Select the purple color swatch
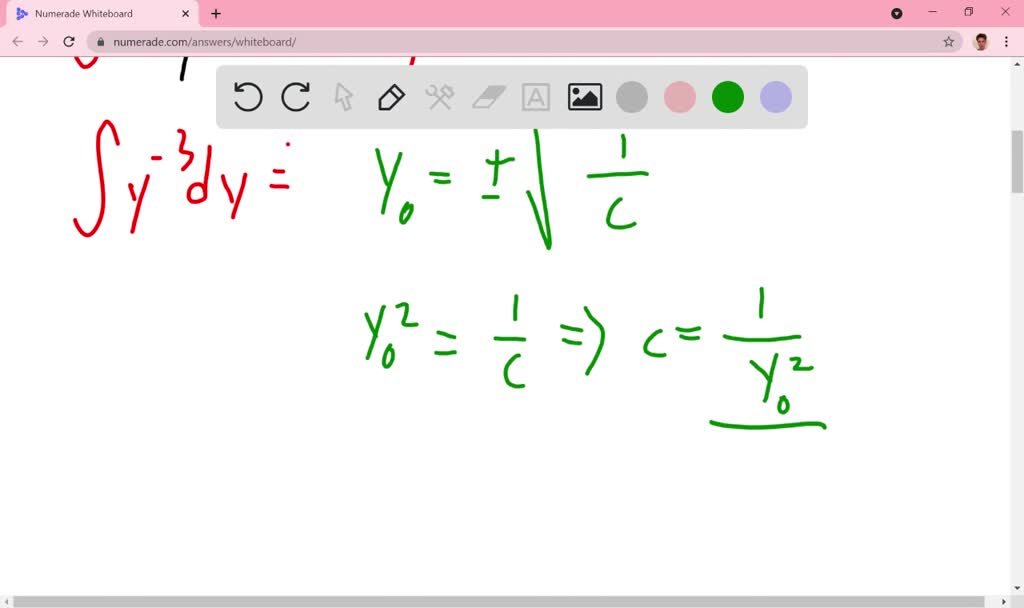The width and height of the screenshot is (1024, 608). point(775,97)
